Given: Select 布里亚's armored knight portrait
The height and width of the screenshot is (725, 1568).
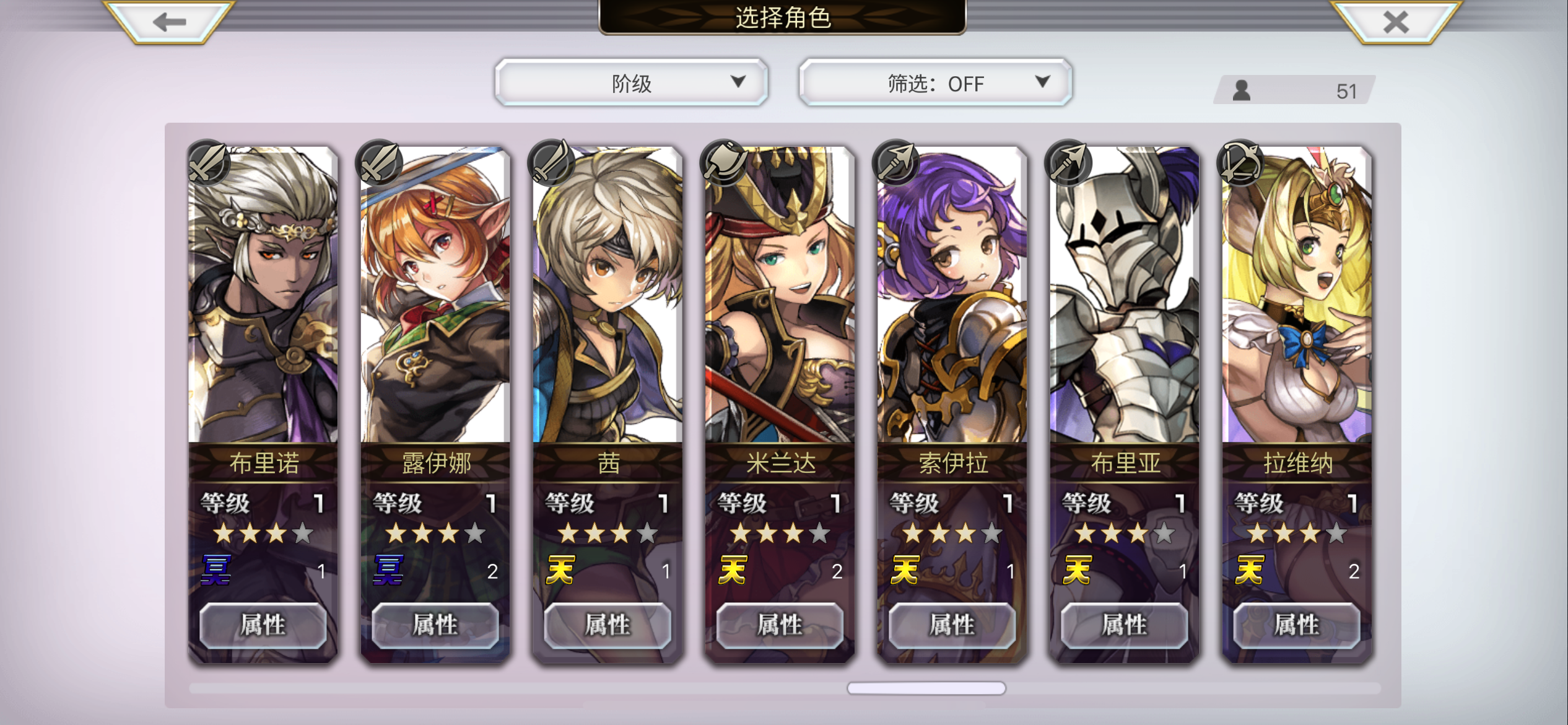Looking at the screenshot, I should coord(1124,294).
